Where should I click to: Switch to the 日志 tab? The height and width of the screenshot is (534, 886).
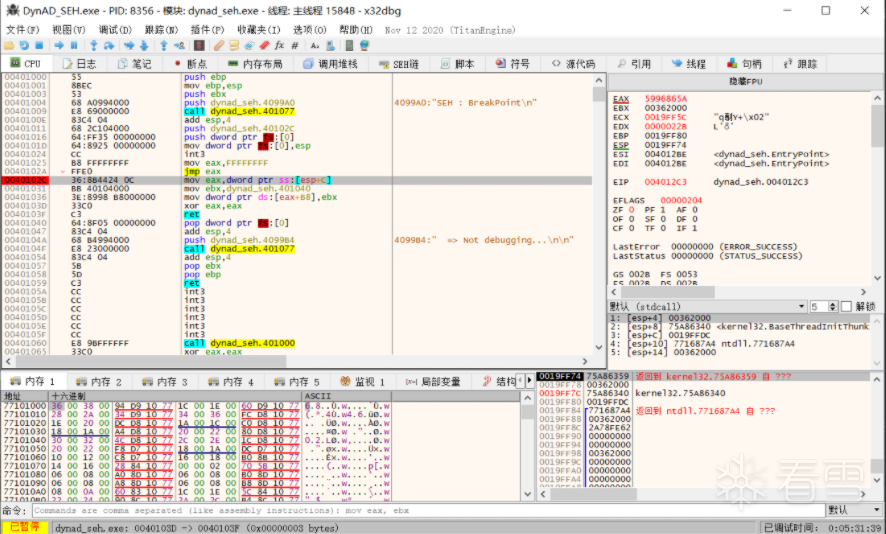[80, 64]
